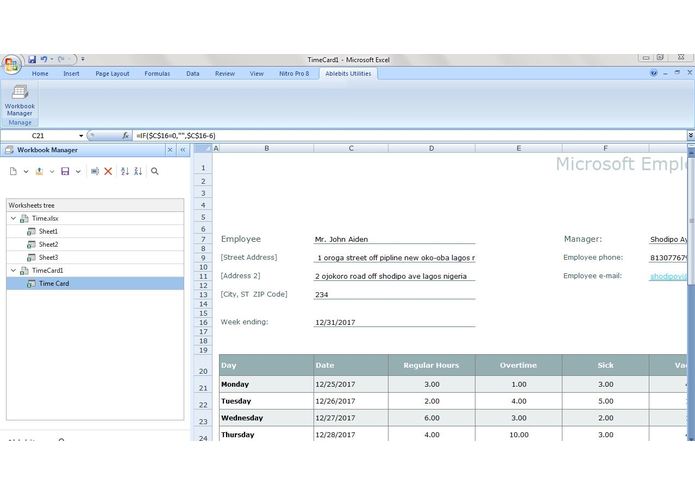Expand the formula bar chevron
The width and height of the screenshot is (695, 494).
coord(691,135)
